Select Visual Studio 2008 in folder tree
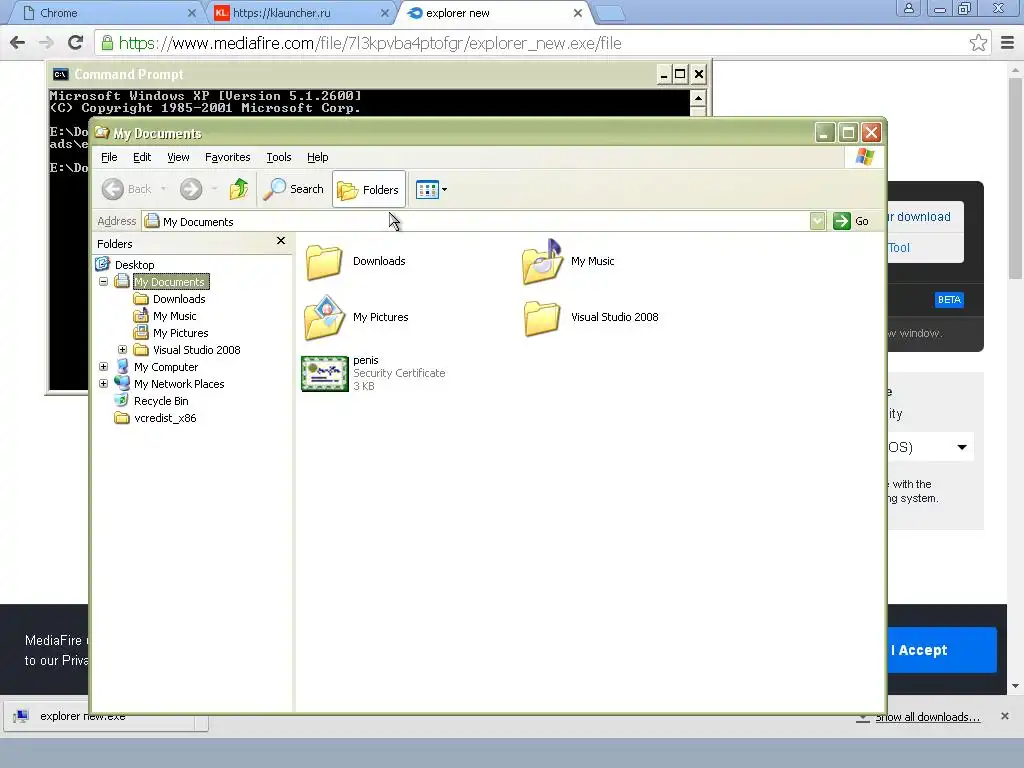This screenshot has width=1024, height=768. 197,350
